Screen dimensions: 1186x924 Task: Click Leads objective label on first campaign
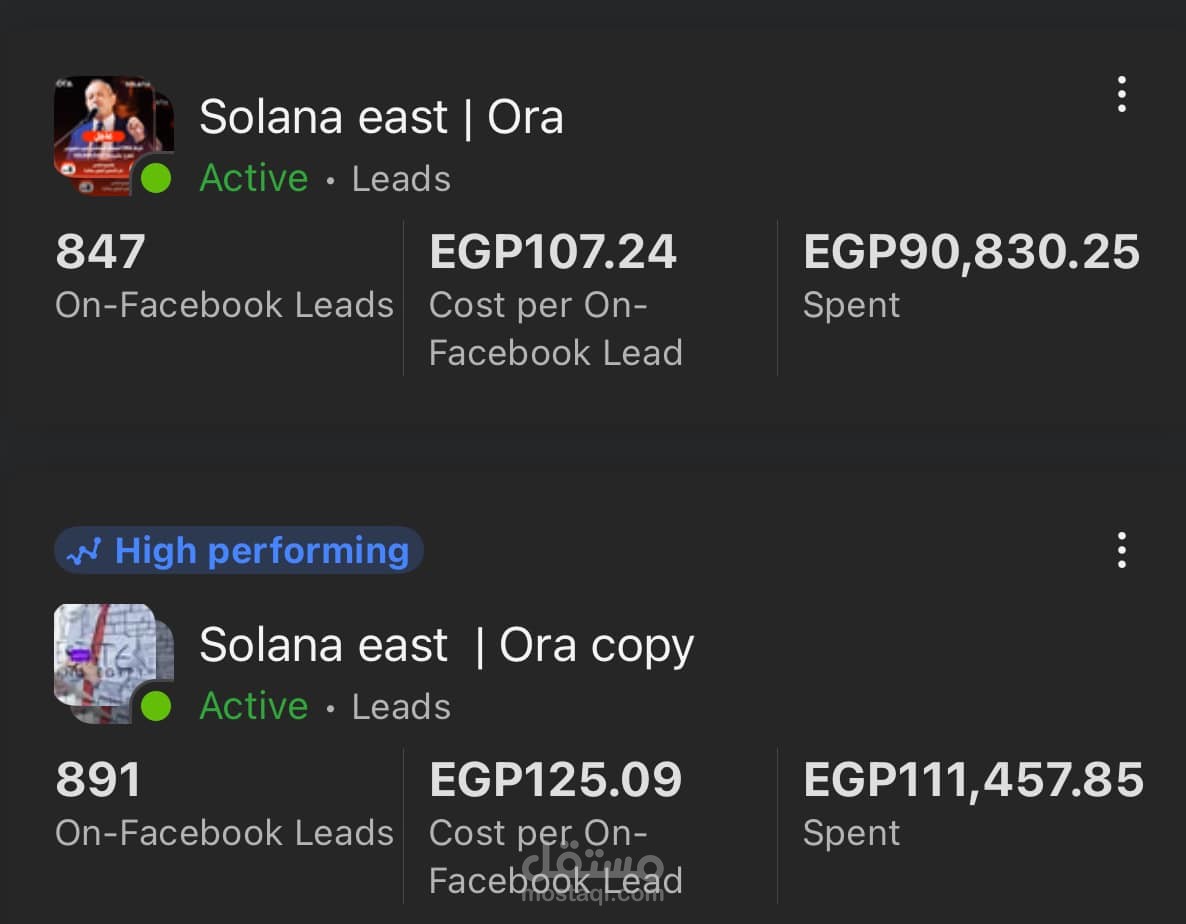(401, 179)
